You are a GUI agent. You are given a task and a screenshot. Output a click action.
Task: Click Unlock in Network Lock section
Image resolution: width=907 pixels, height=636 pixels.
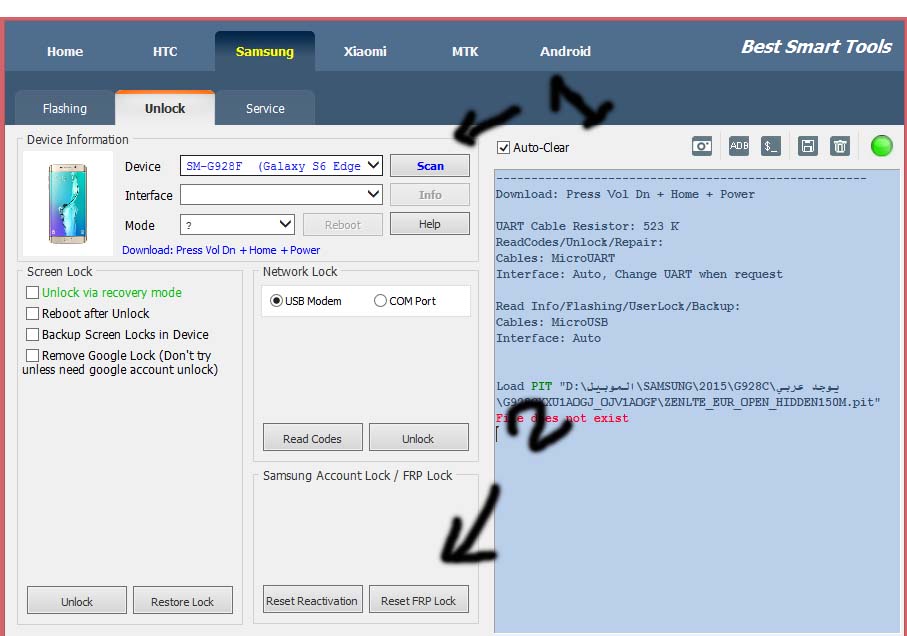click(418, 438)
